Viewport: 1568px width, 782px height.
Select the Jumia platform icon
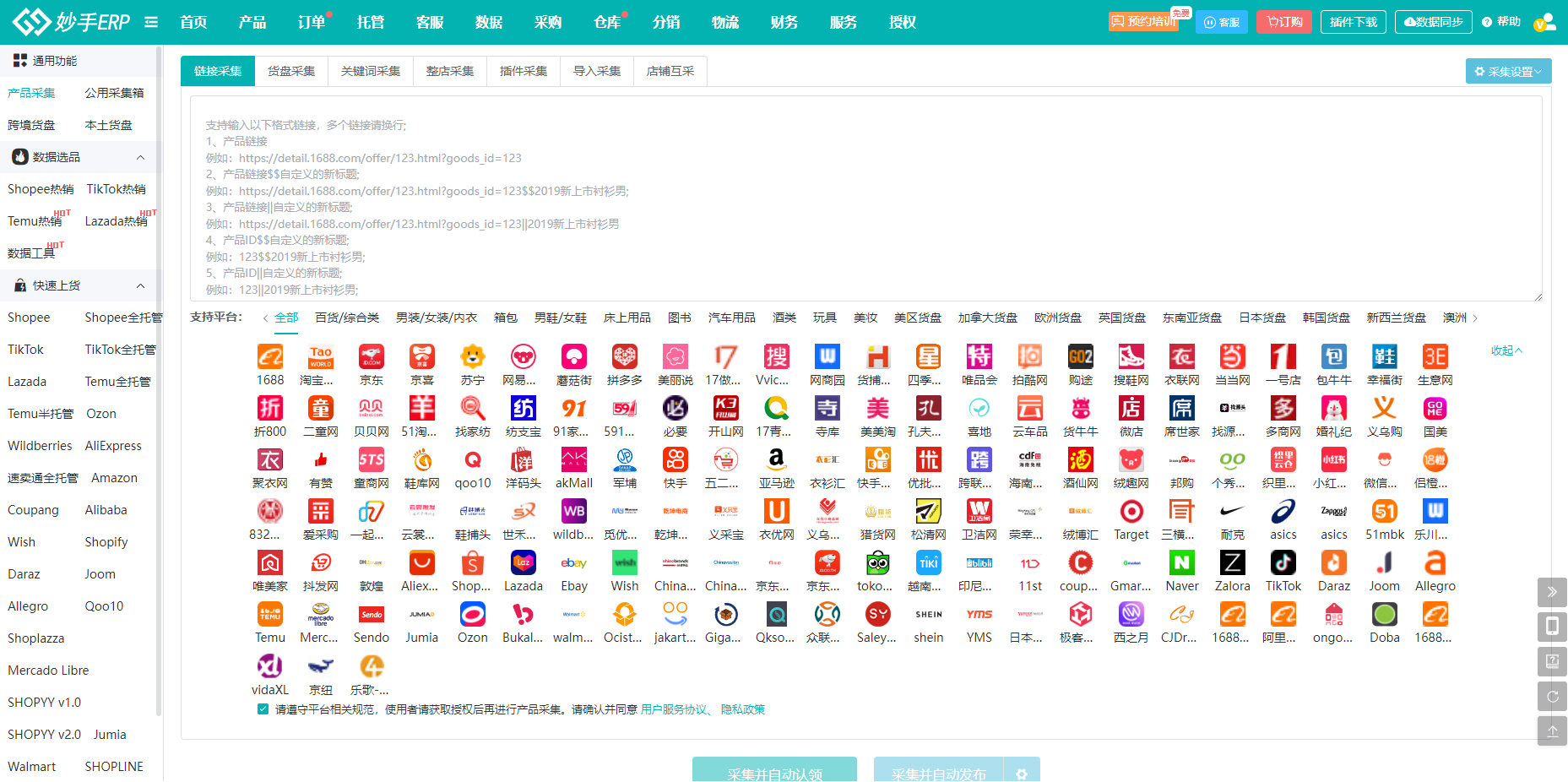pos(422,614)
